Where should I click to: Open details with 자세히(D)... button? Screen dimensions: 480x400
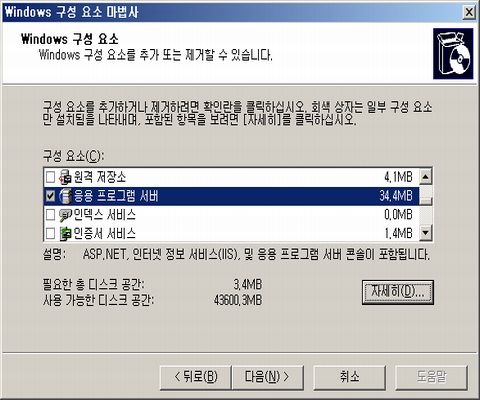(398, 292)
